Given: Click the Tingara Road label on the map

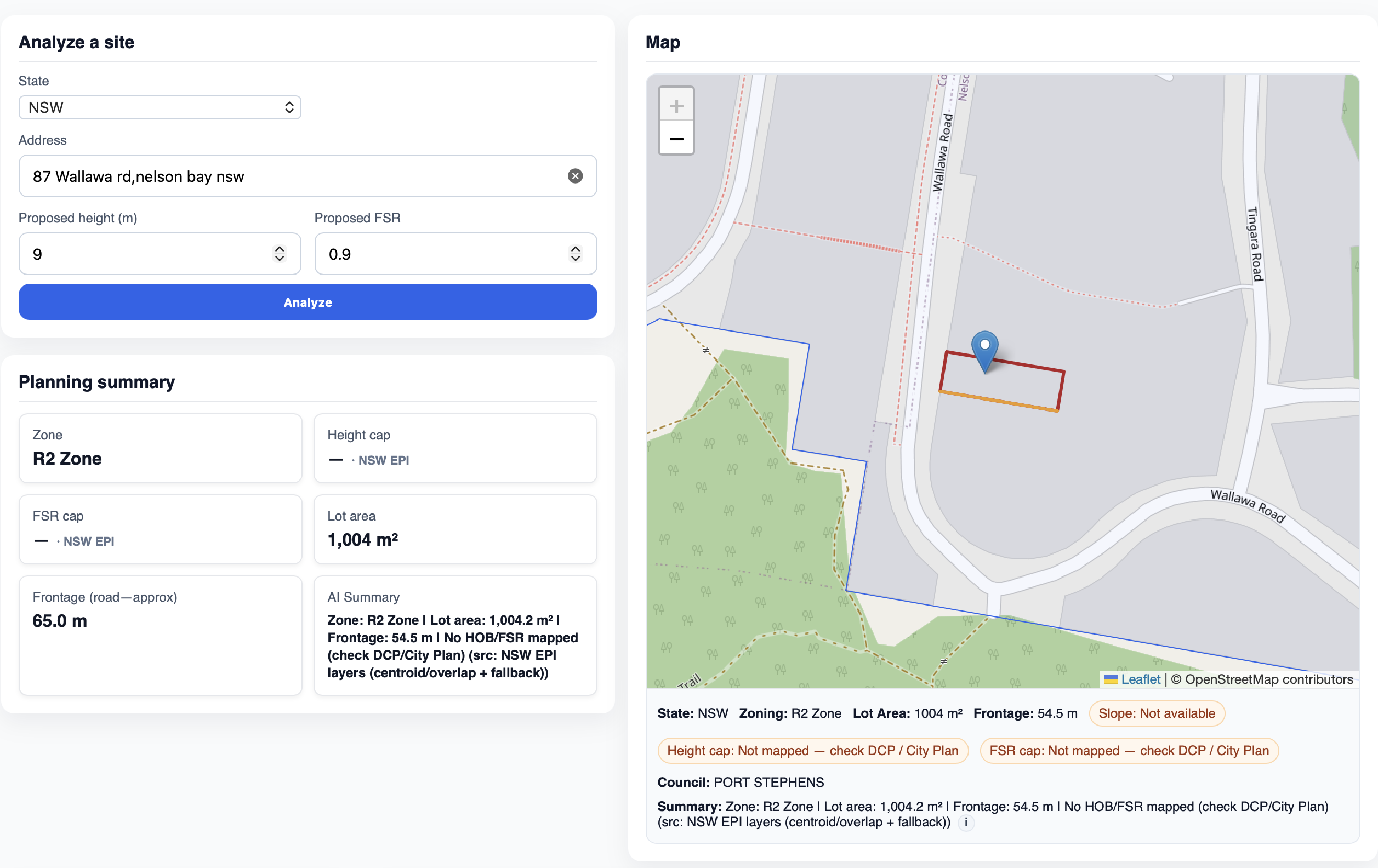Looking at the screenshot, I should click(1254, 244).
